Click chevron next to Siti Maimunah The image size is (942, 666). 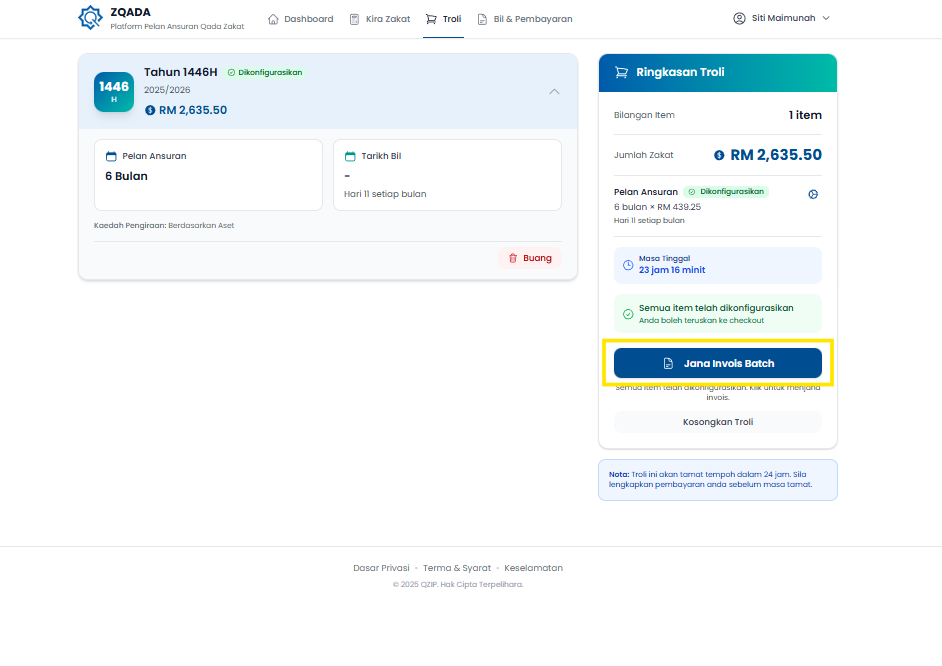(x=826, y=18)
